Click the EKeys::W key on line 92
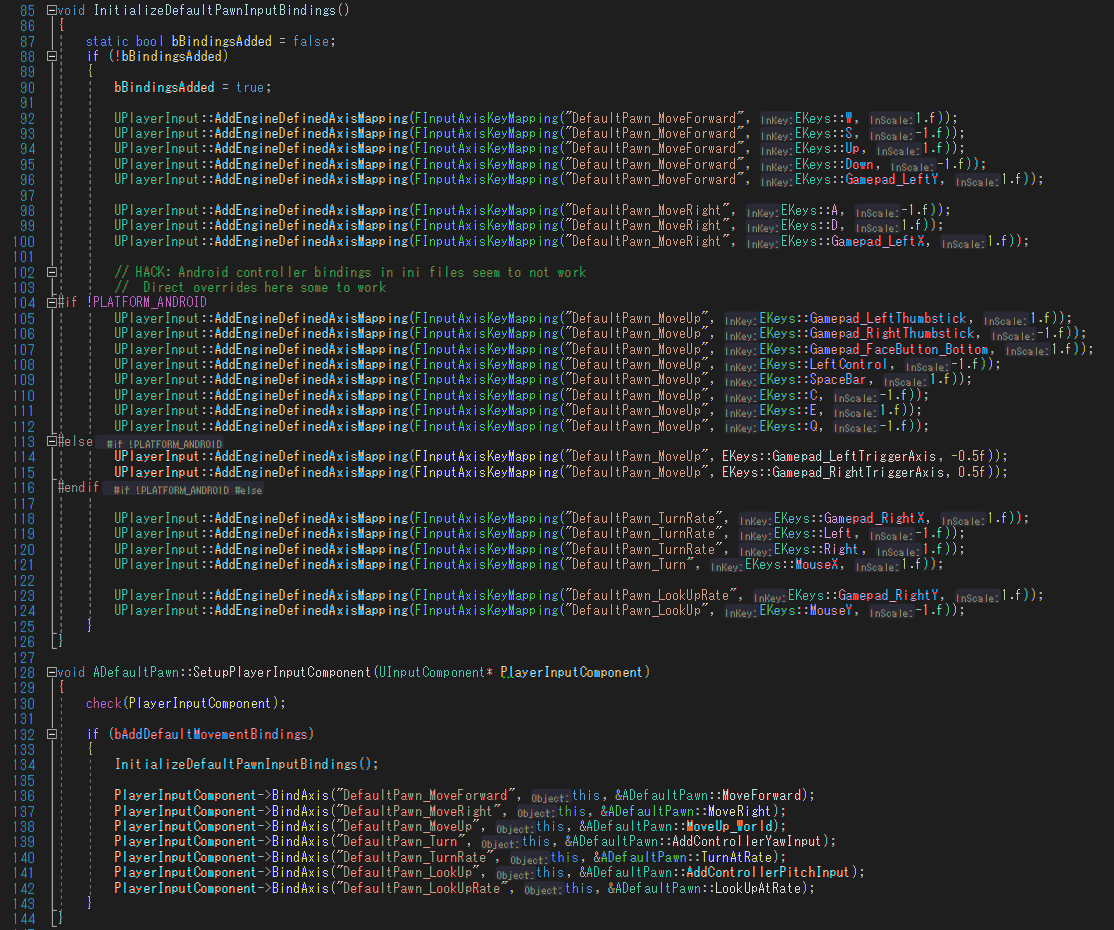Image resolution: width=1114 pixels, height=930 pixels. (823, 118)
